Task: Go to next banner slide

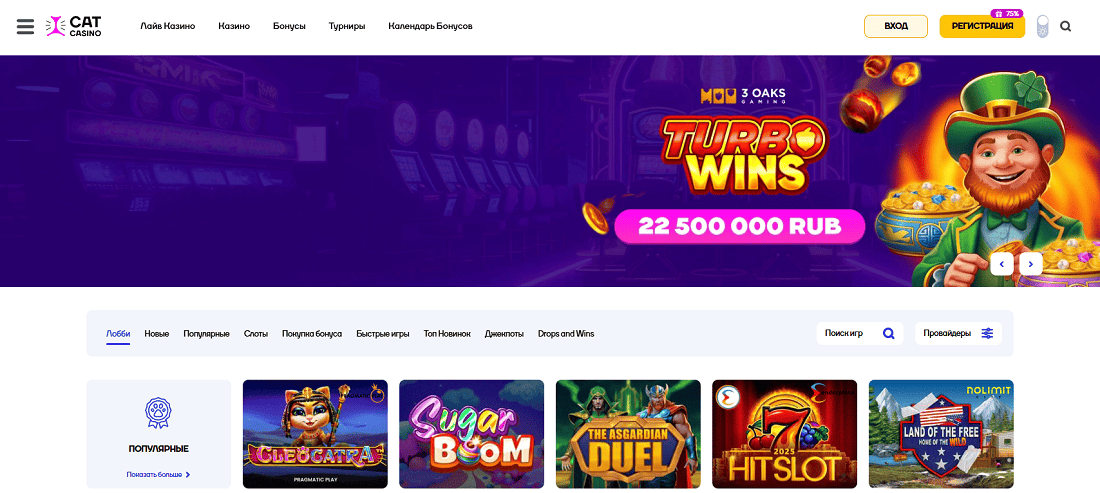Action: (1031, 264)
